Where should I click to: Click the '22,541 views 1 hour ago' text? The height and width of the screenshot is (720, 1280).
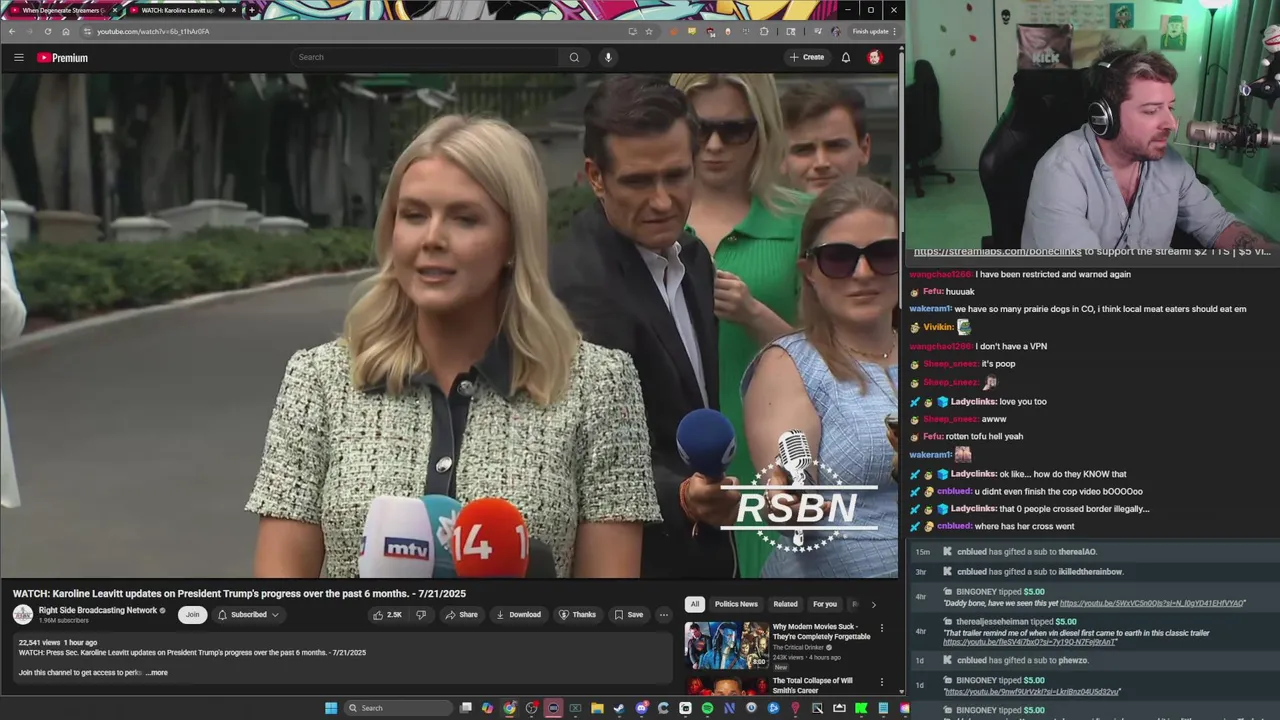[58, 643]
